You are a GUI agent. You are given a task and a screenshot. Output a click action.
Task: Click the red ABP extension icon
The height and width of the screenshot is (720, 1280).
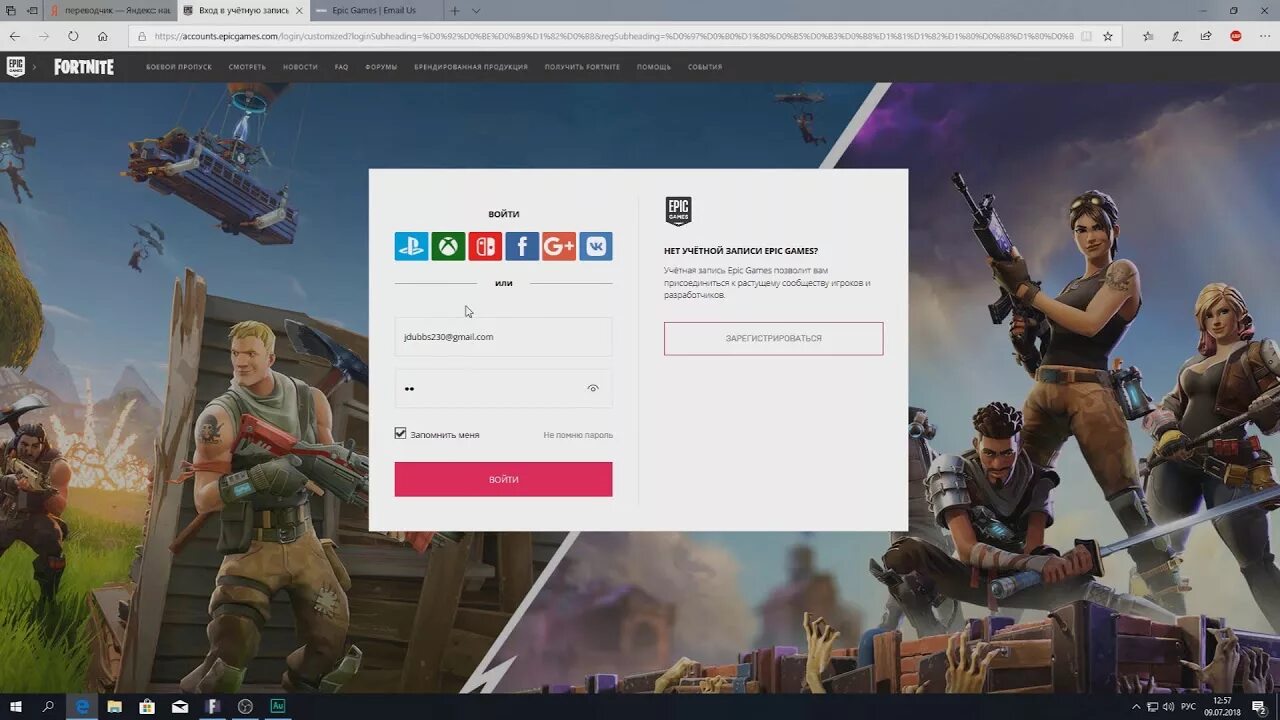click(1236, 36)
